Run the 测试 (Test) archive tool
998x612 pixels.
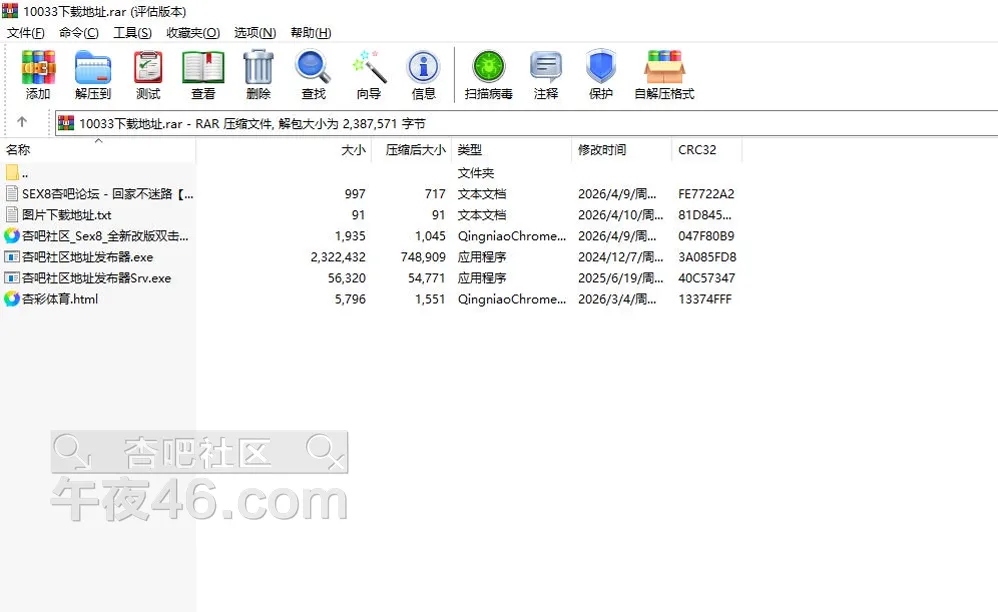click(148, 75)
